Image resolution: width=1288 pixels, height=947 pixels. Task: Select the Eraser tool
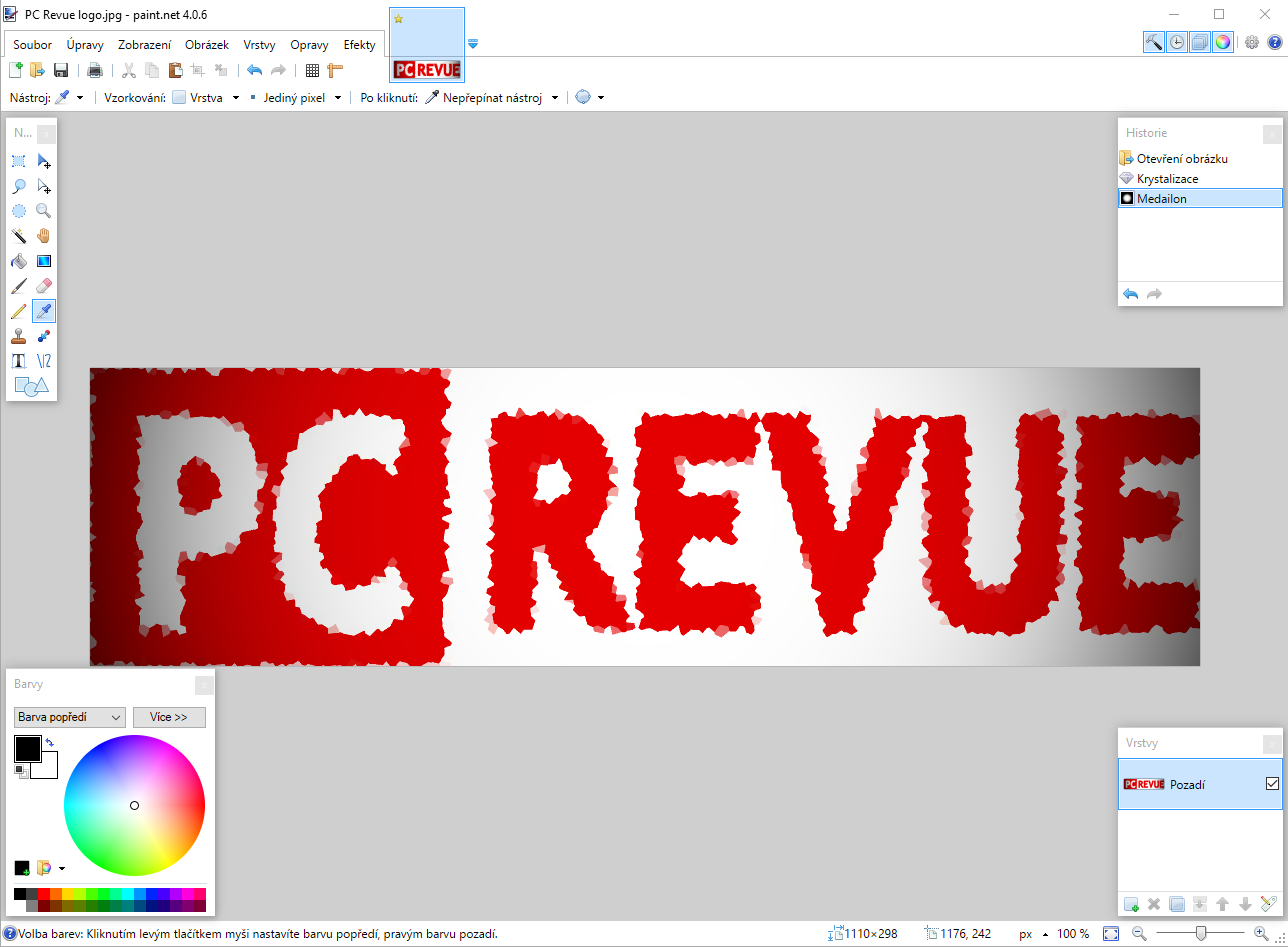[43, 286]
